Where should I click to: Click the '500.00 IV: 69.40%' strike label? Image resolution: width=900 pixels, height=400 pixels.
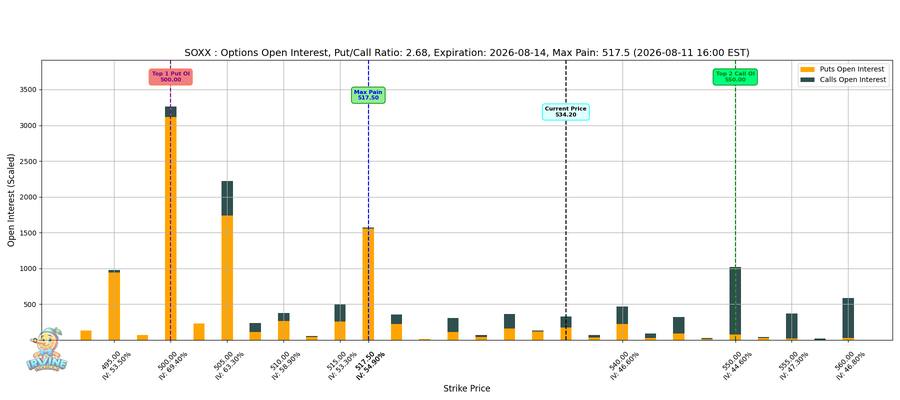click(172, 364)
